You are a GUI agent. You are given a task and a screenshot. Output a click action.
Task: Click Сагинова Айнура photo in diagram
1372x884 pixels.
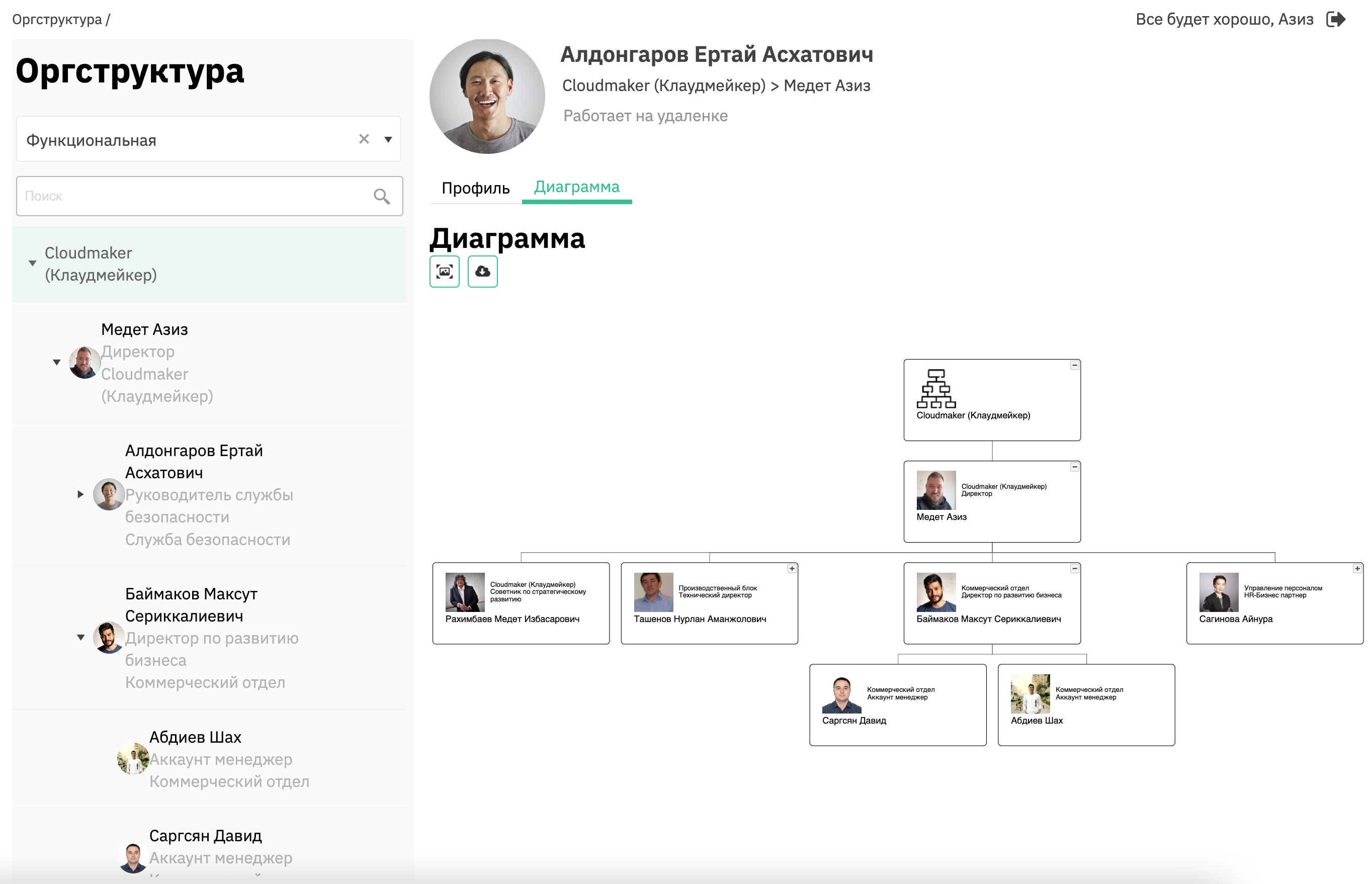point(1219,592)
